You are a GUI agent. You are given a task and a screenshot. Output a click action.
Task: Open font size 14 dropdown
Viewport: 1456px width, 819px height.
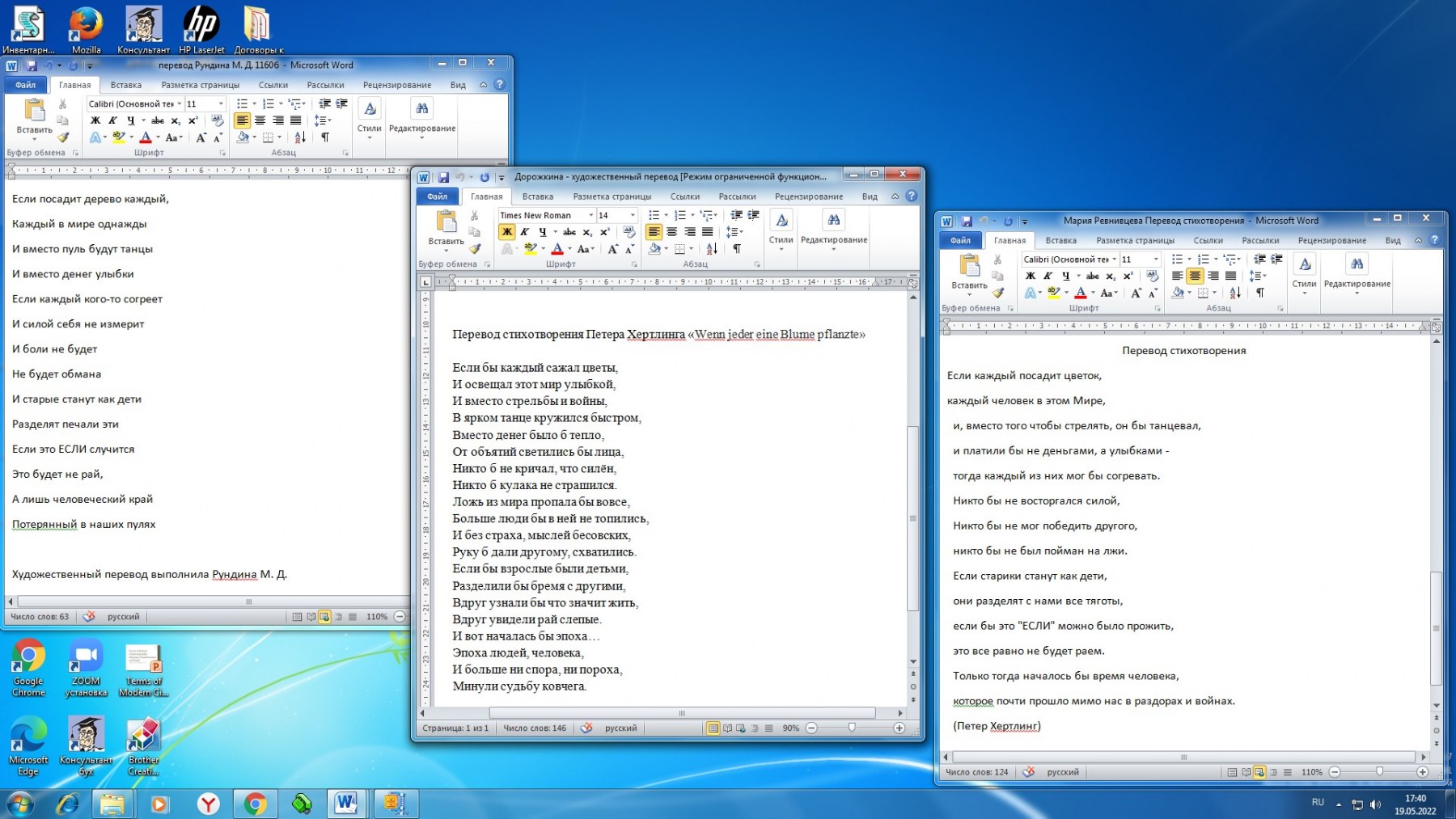633,216
